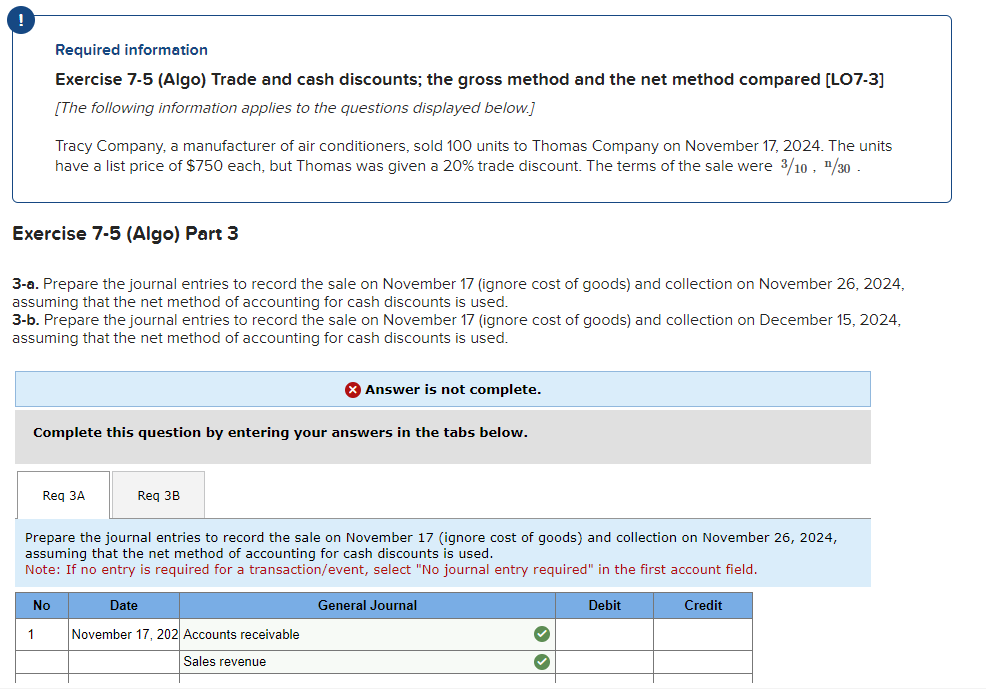
Task: Click the November 17 date cell
Action: 124,635
